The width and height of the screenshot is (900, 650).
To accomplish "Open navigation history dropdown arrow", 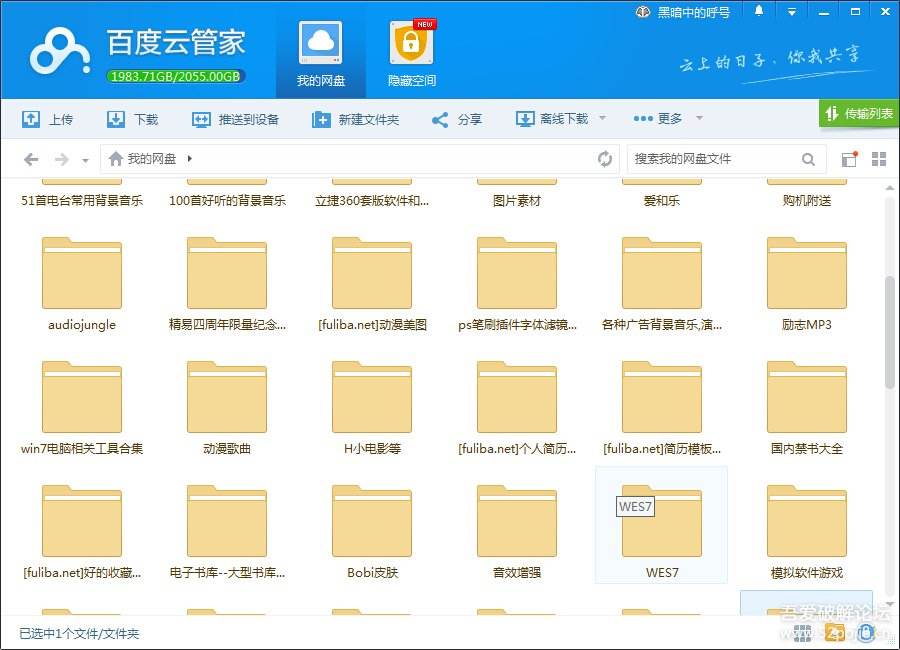I will (85, 160).
